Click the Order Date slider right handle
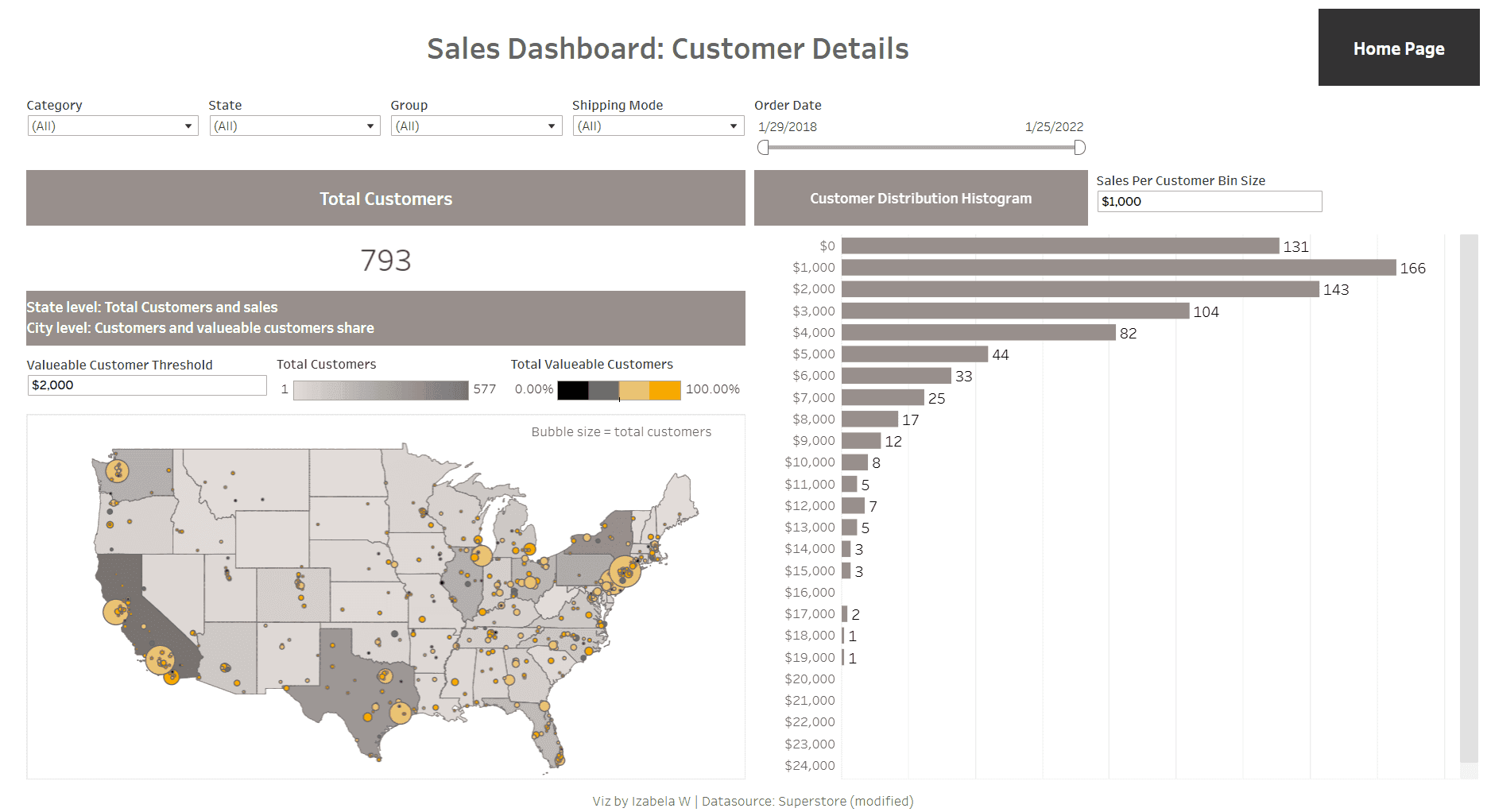 tap(1079, 148)
